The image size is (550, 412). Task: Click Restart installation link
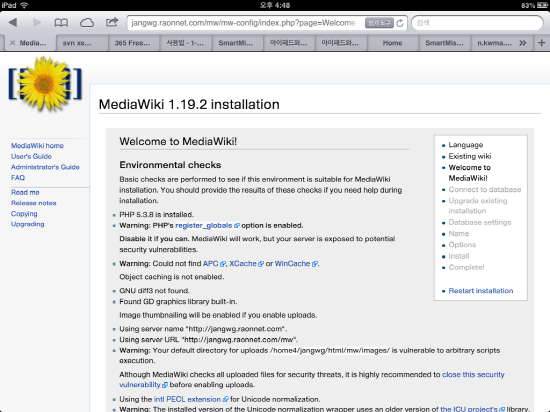[x=481, y=291]
